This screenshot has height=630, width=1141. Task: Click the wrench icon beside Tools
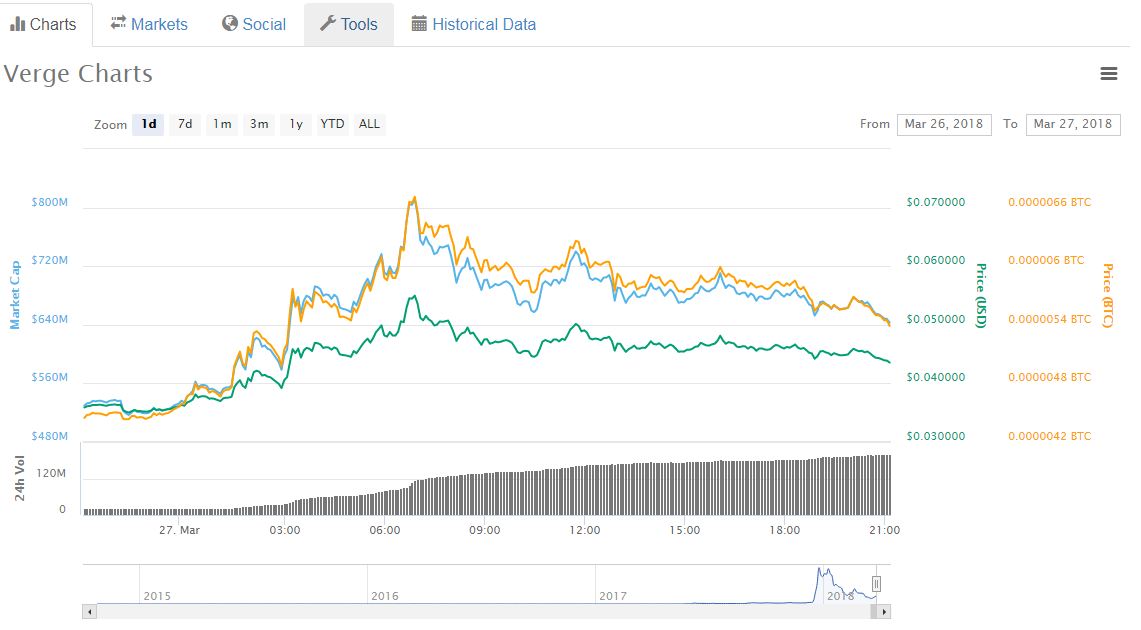[328, 24]
